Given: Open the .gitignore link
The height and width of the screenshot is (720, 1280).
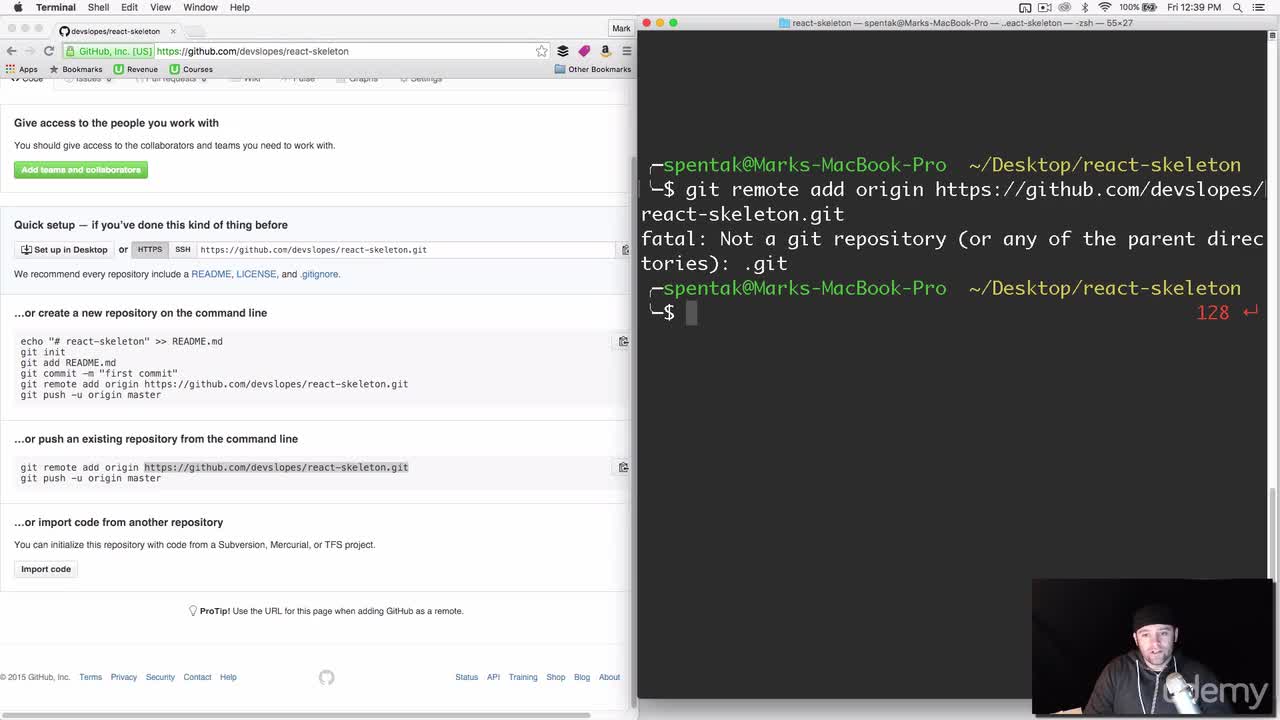Looking at the screenshot, I should coord(319,274).
